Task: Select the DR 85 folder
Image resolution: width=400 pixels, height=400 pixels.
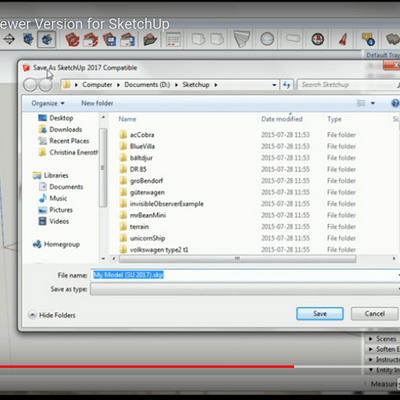Action: pos(133,169)
